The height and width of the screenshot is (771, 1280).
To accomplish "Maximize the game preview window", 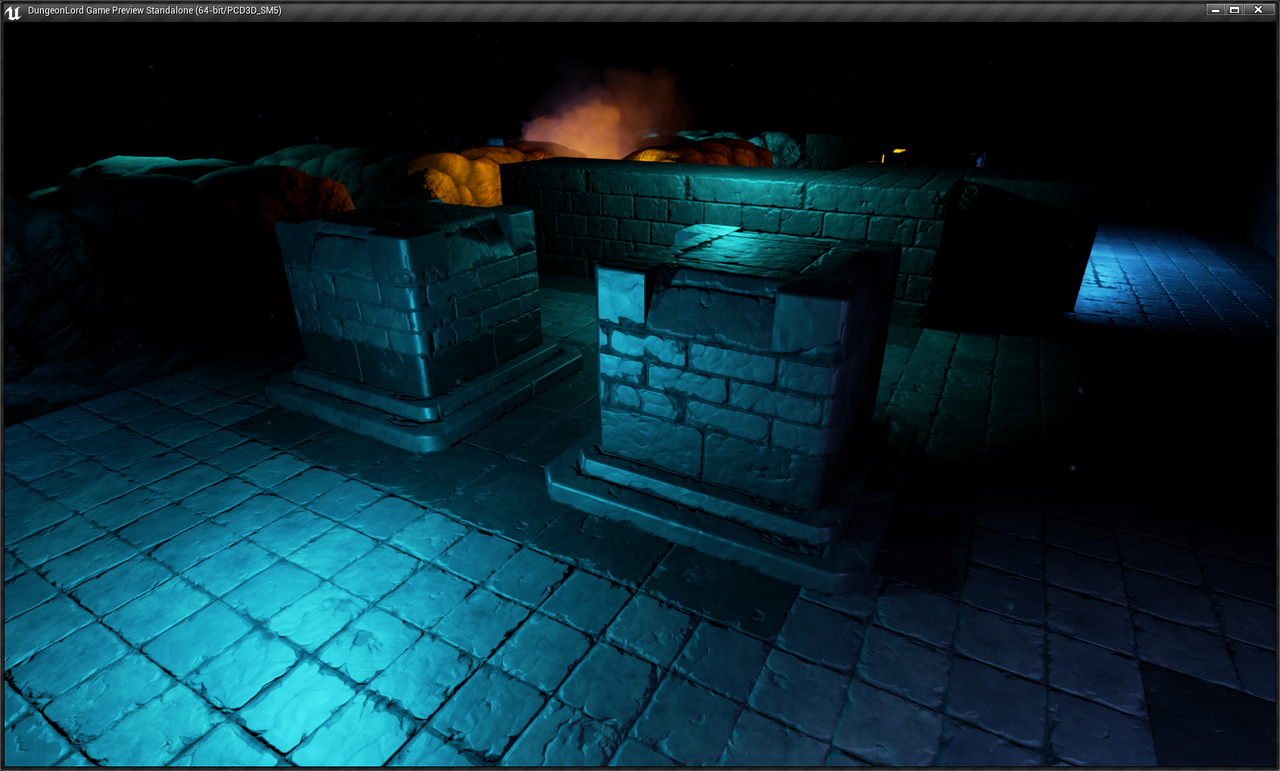I will (x=1235, y=10).
